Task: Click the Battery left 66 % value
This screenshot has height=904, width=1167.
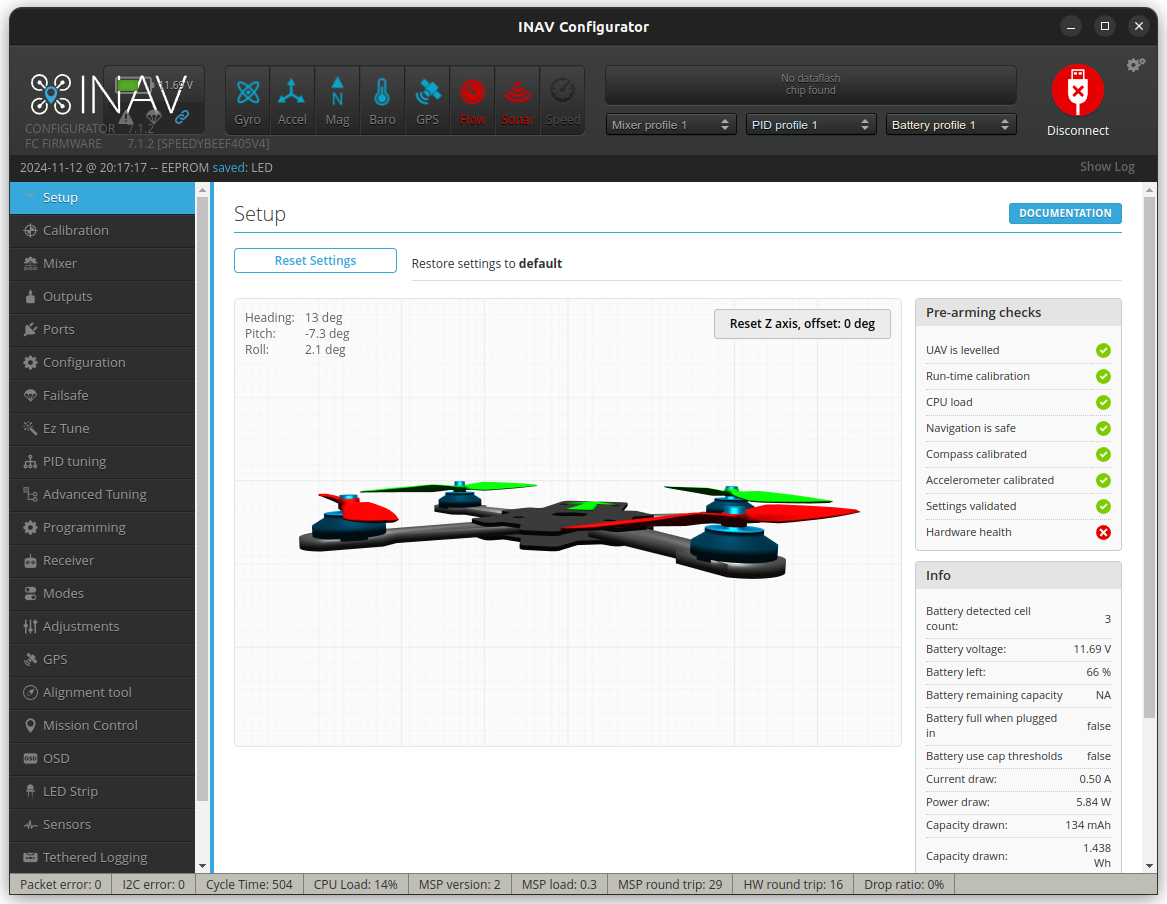Action: point(1098,673)
